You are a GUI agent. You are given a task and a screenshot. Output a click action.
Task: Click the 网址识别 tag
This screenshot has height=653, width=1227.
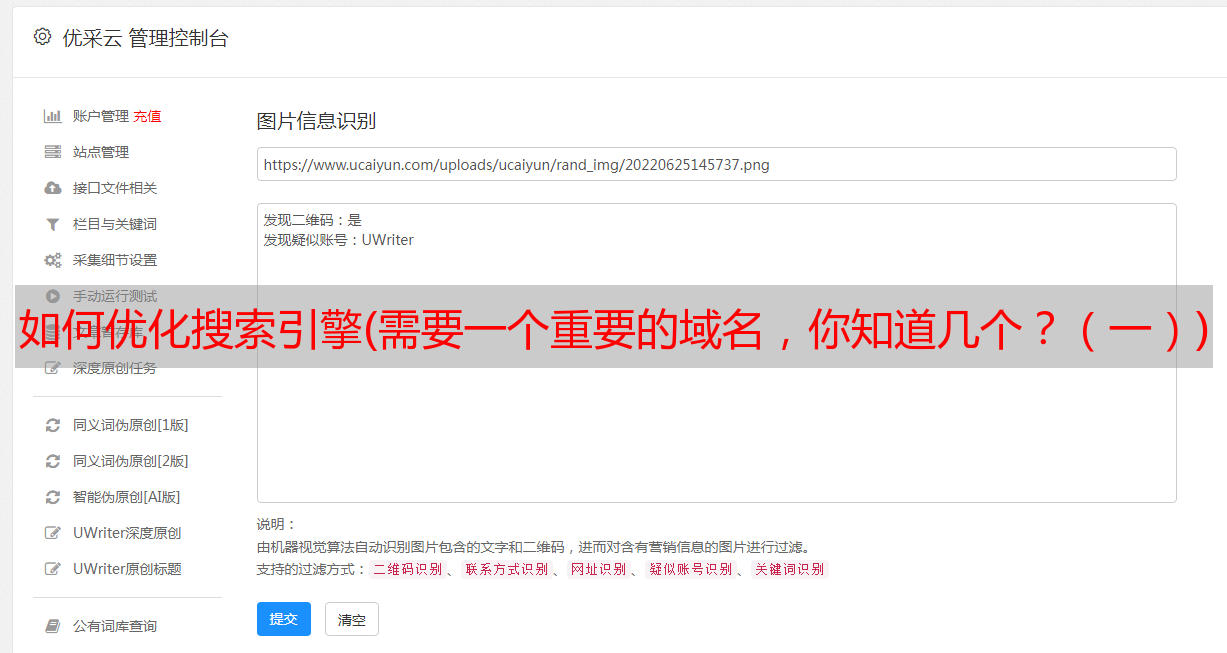[x=598, y=569]
